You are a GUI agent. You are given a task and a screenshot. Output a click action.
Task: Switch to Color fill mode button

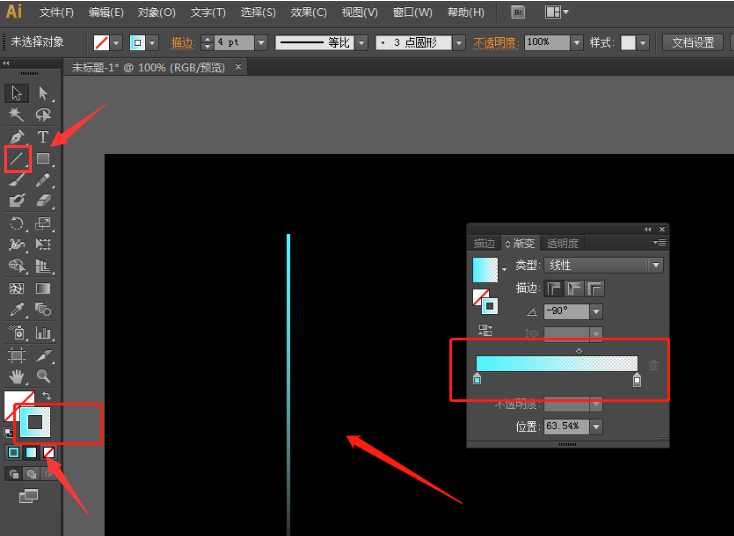pyautogui.click(x=14, y=452)
